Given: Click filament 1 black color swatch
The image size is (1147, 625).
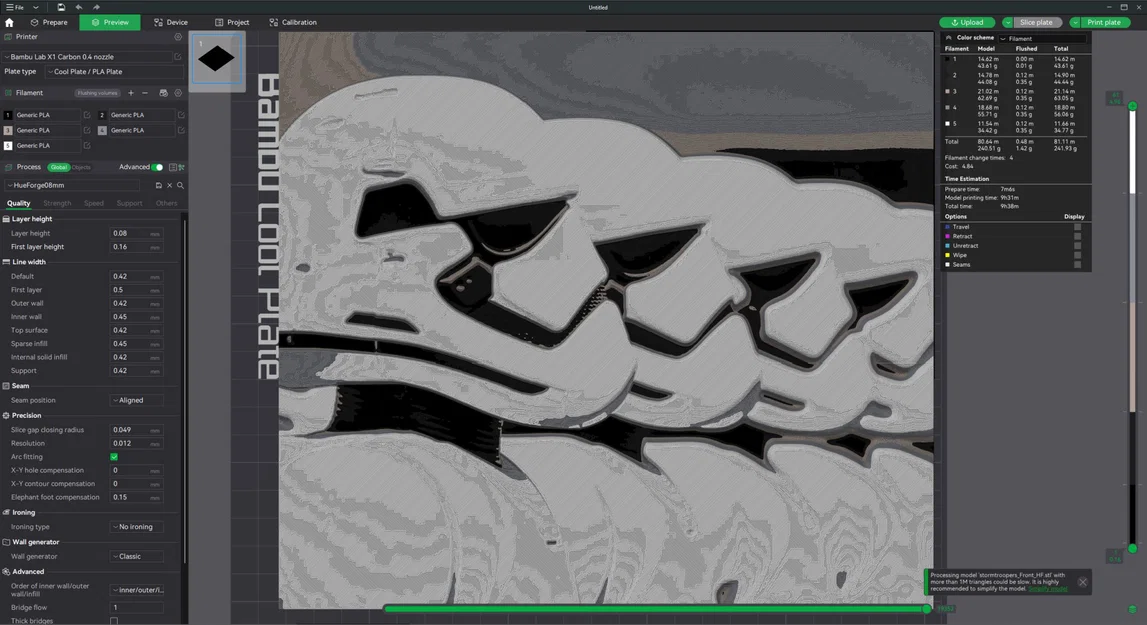Looking at the screenshot, I should 8,115.
